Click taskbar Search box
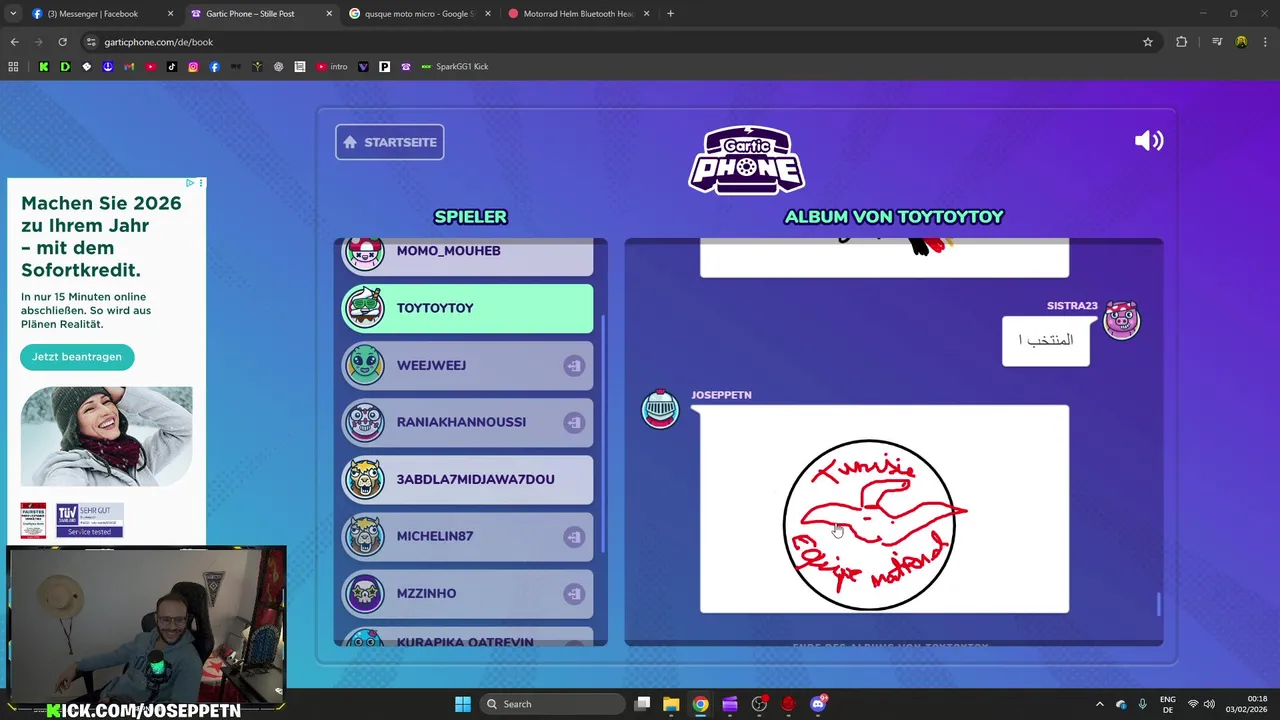The width and height of the screenshot is (1280, 720). pos(550,704)
